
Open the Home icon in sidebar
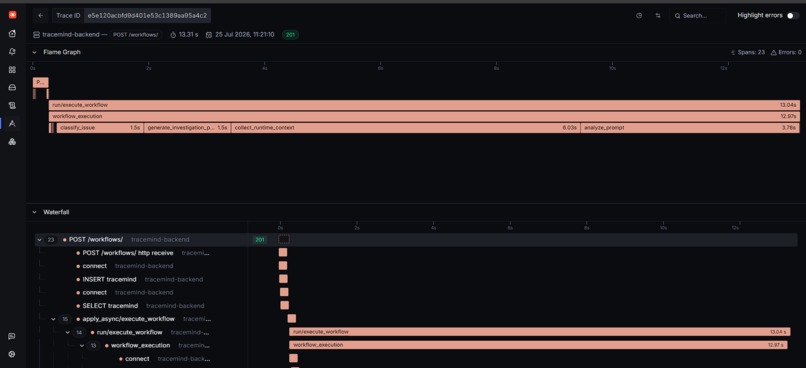[12, 33]
